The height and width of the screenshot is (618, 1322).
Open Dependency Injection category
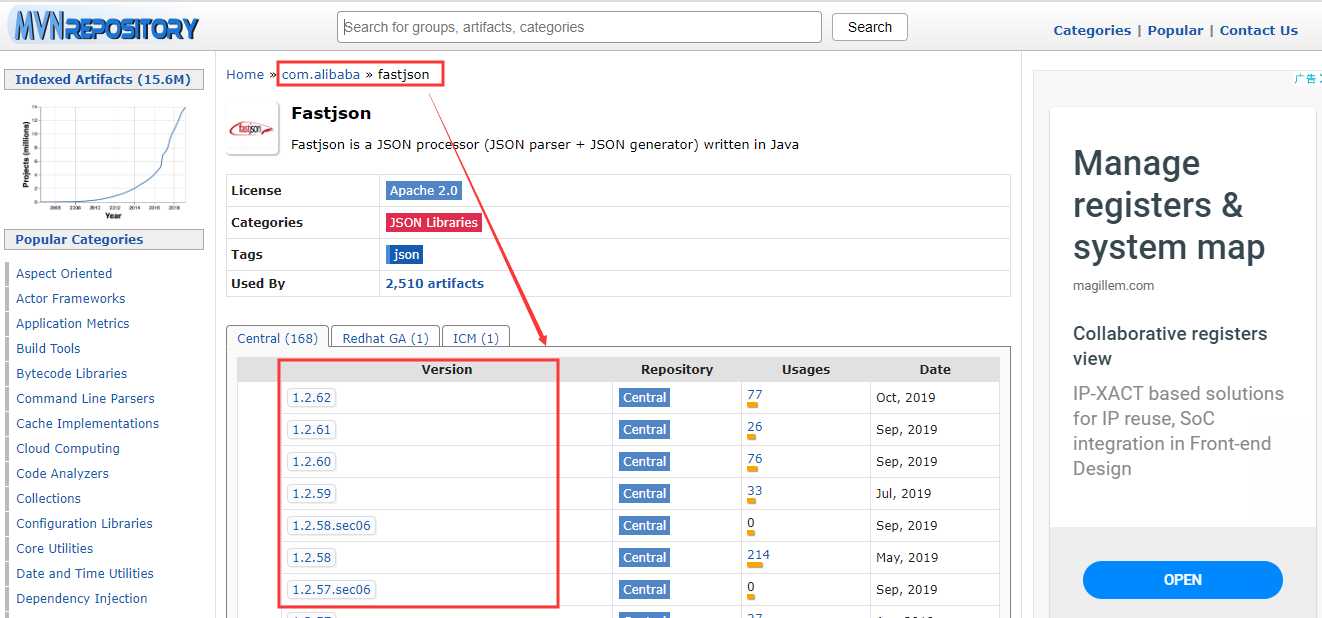point(82,598)
